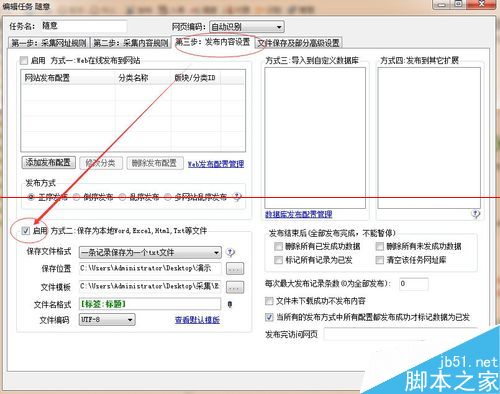Switch to 第一步：采集网址规则 tab
The width and height of the screenshot is (500, 394).
click(49, 43)
